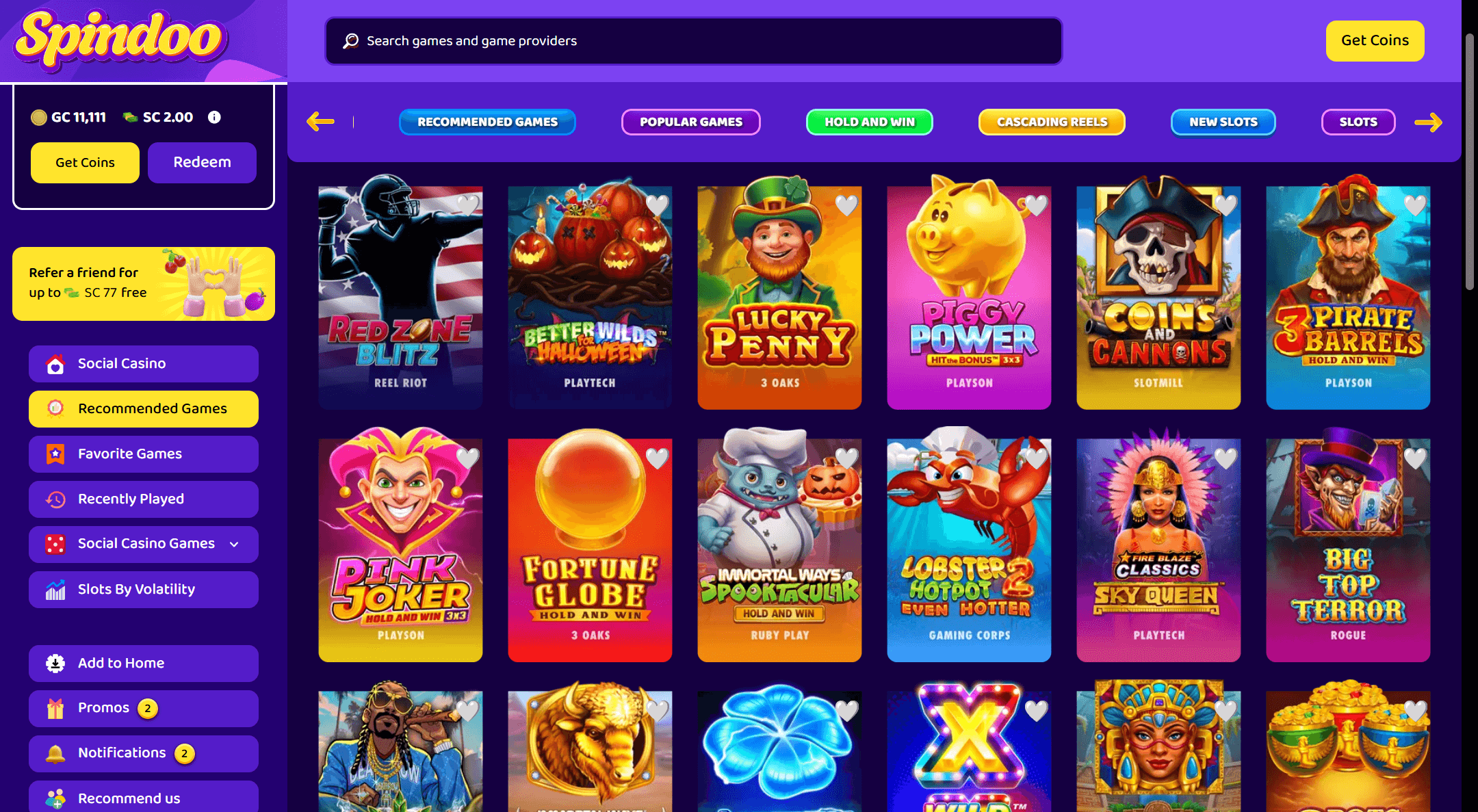Click Get Coins in top right corner

pyautogui.click(x=1375, y=40)
